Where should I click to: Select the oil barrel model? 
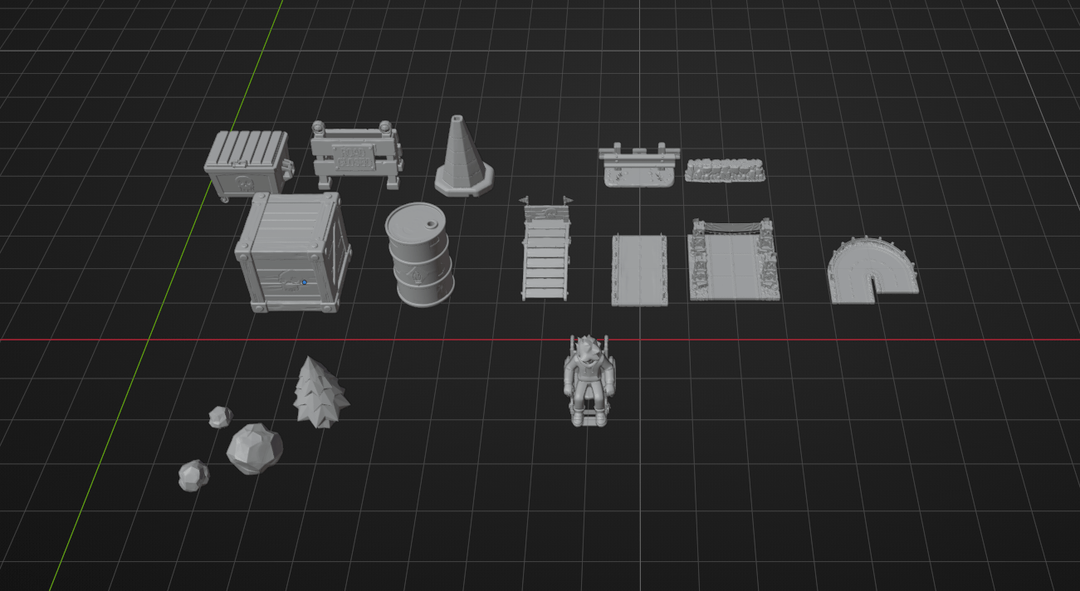pos(419,254)
